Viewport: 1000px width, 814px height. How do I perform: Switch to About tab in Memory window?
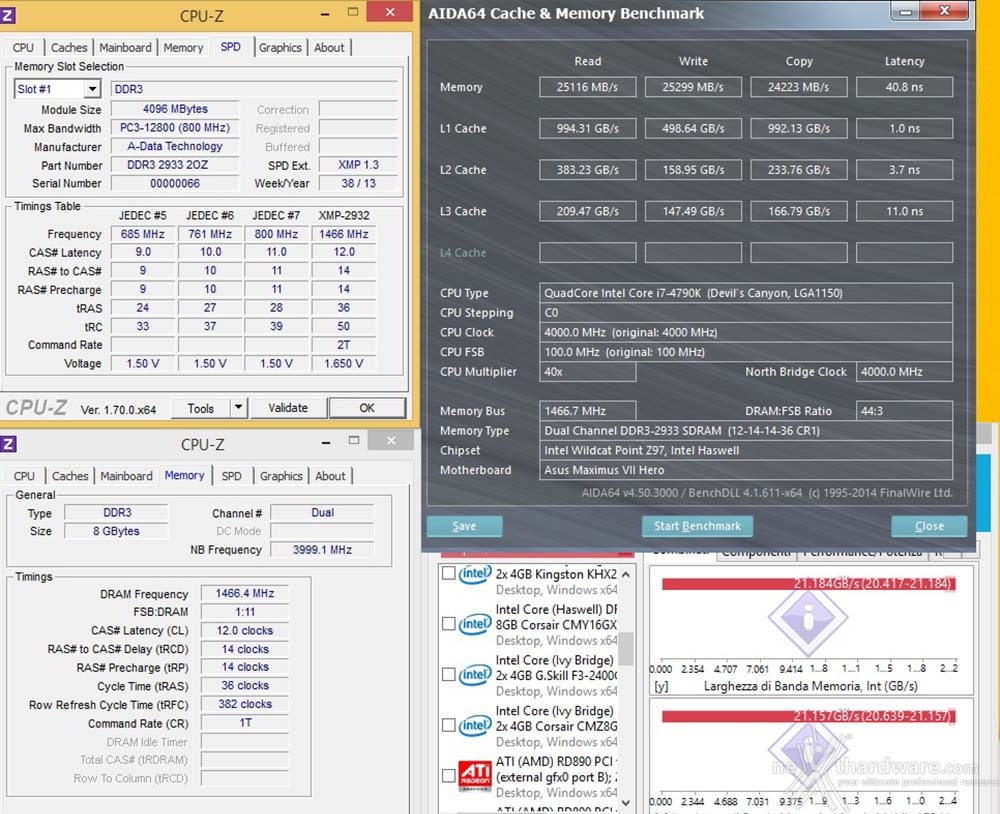(330, 476)
